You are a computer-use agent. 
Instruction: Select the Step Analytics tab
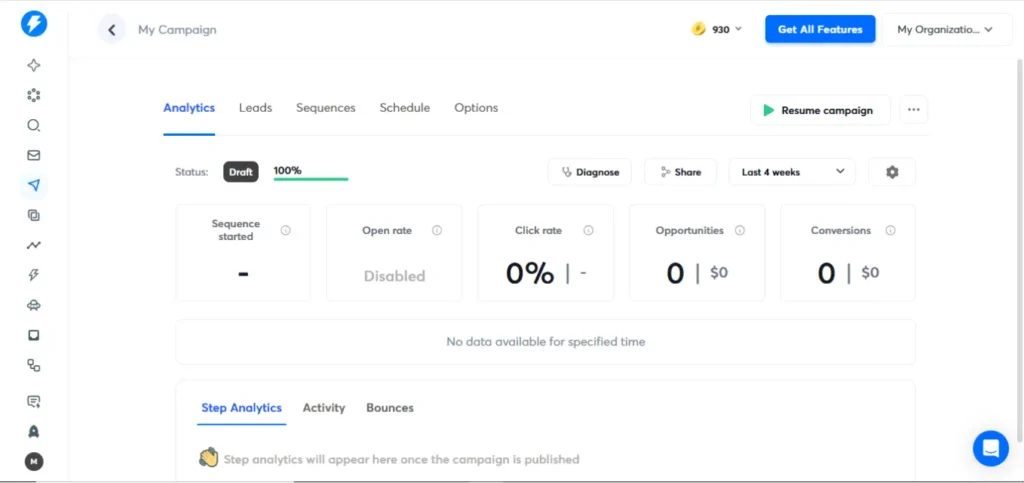242,408
